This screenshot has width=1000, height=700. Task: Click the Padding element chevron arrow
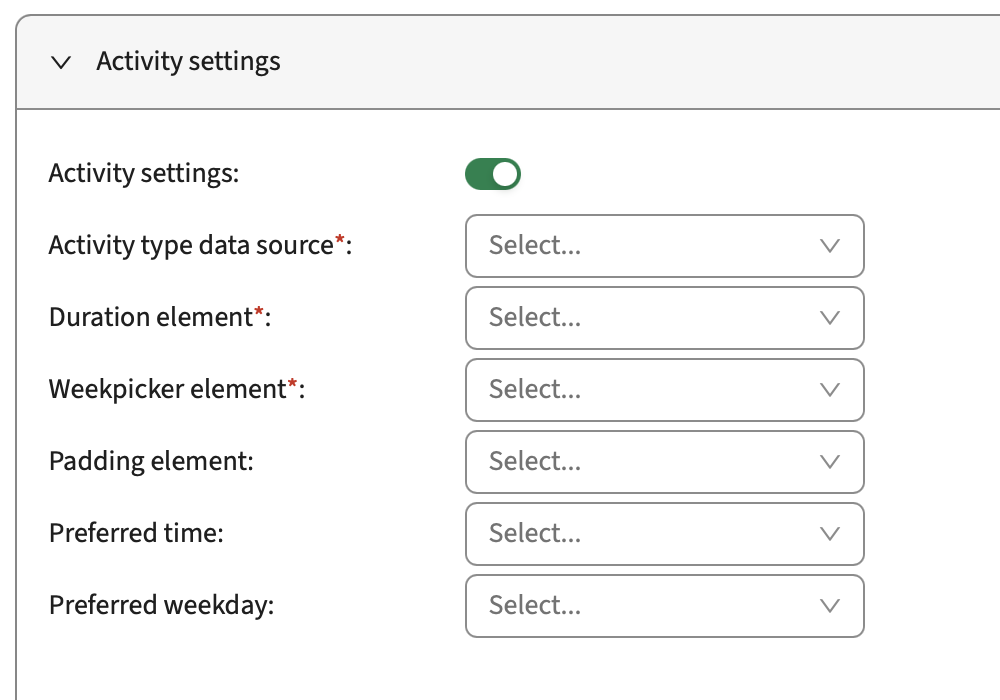(829, 462)
